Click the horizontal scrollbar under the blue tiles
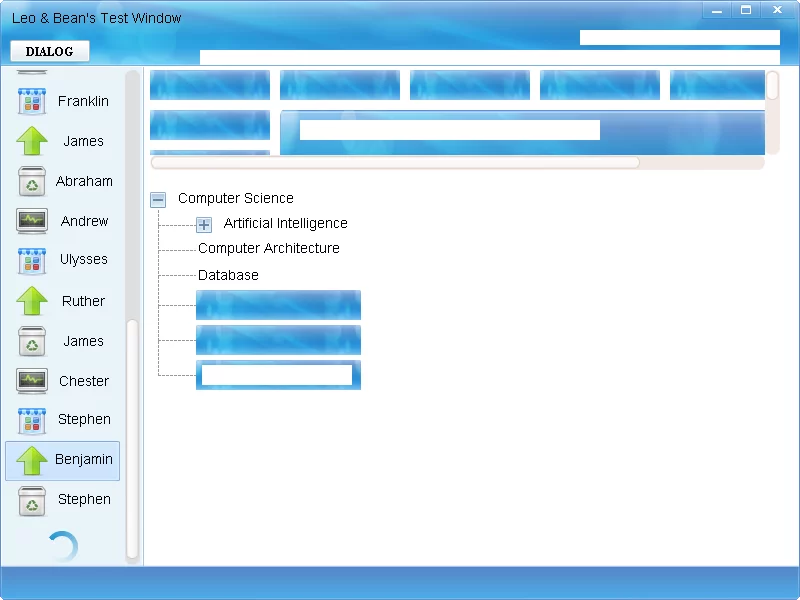This screenshot has width=800, height=600. coord(395,162)
